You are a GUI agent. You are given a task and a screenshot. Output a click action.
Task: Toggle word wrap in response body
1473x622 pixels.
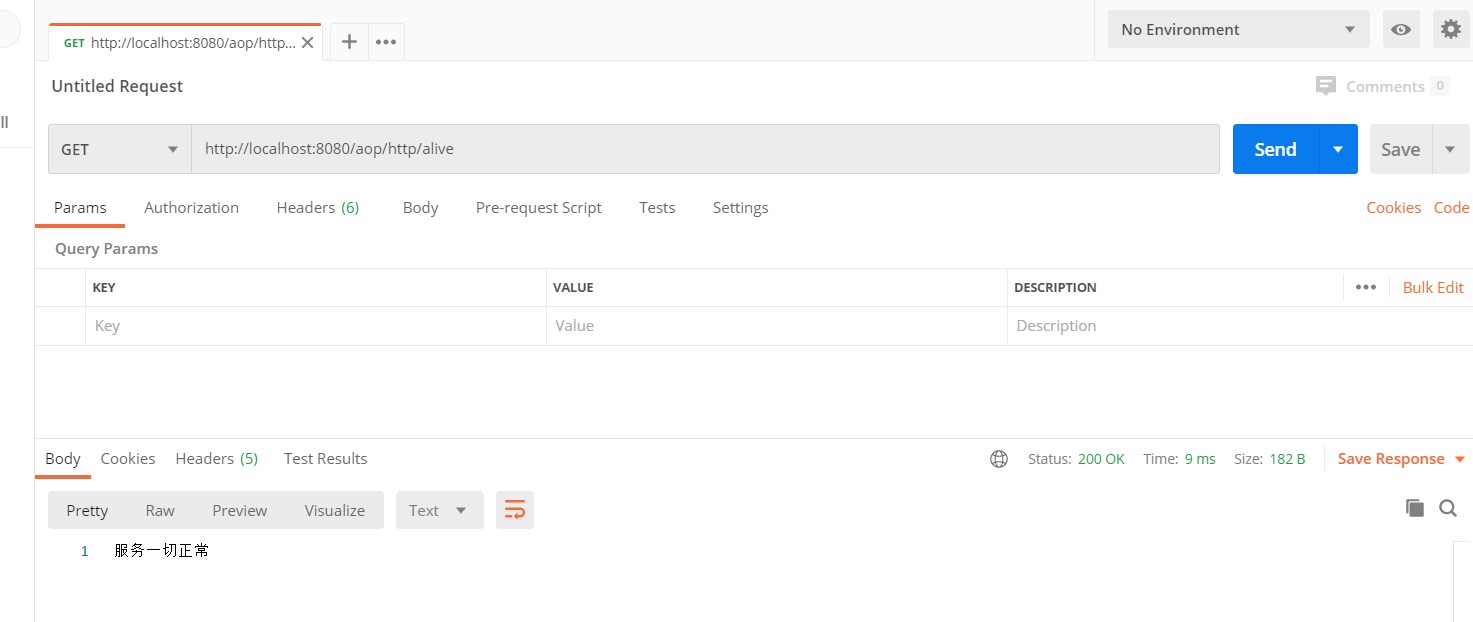(x=515, y=510)
